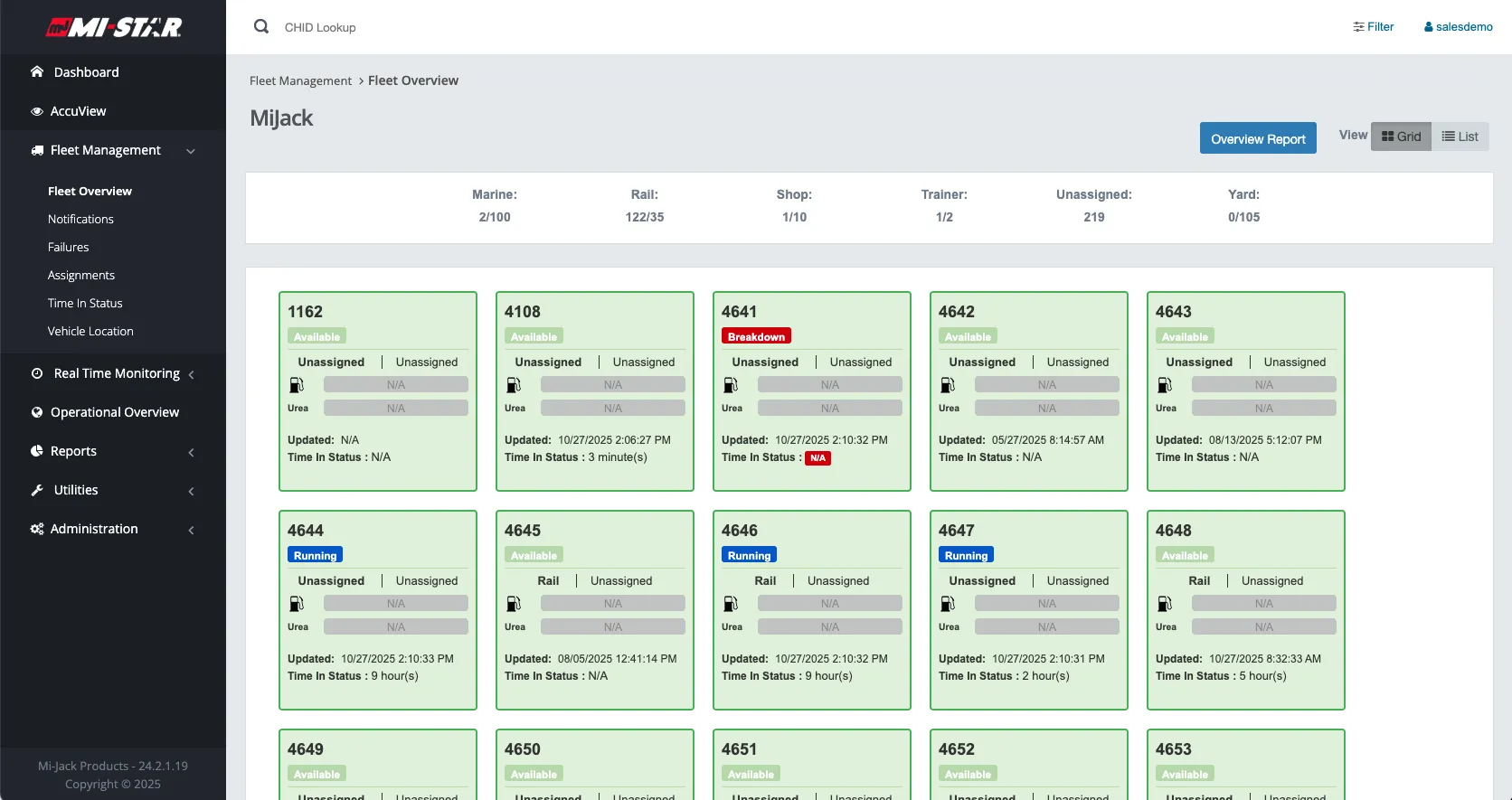Click the fuel level bar on card 4647

tap(1047, 604)
